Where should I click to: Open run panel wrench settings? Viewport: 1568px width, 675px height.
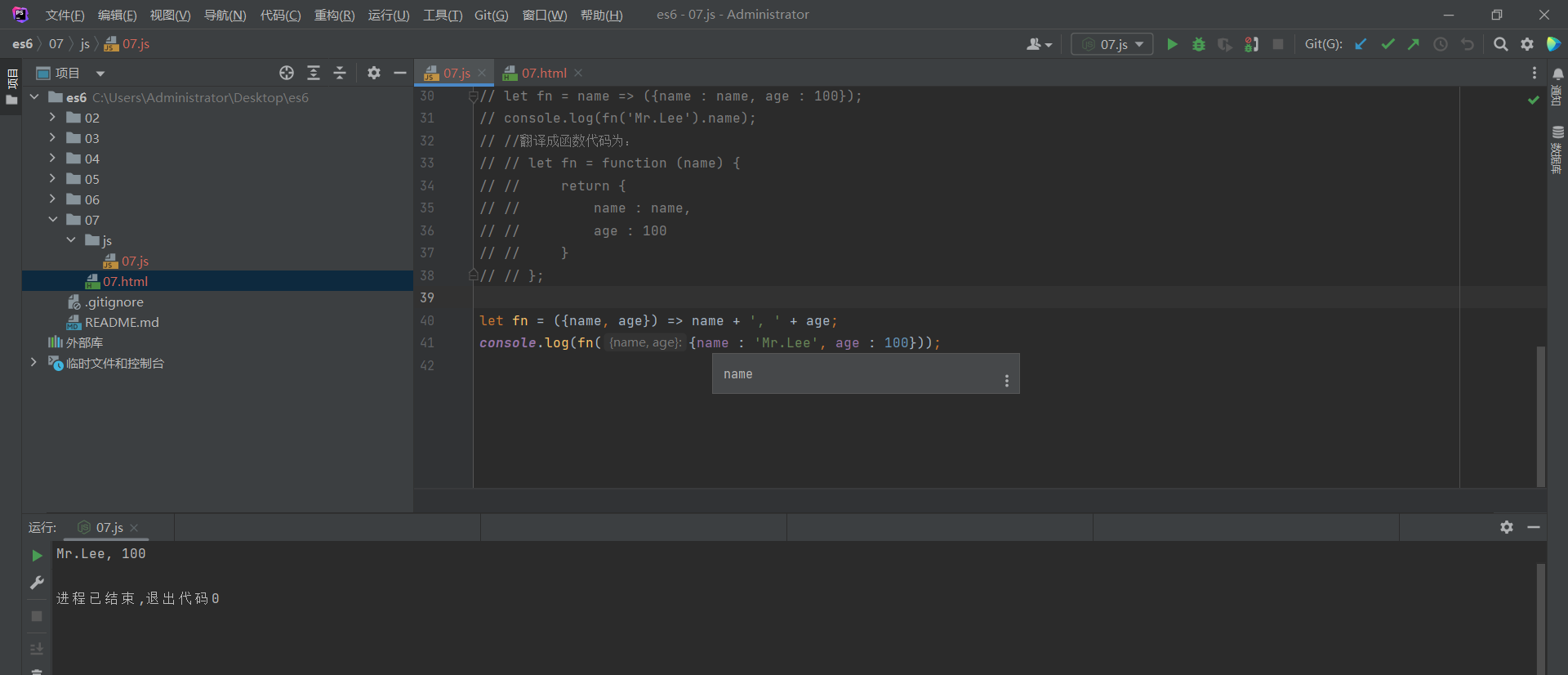37,583
